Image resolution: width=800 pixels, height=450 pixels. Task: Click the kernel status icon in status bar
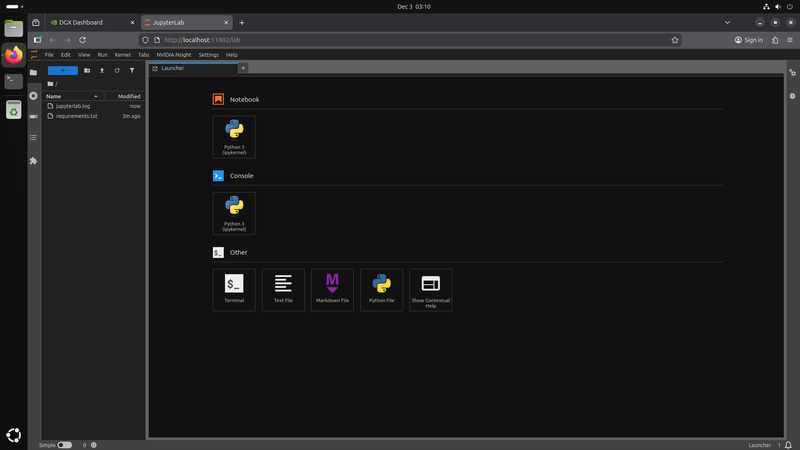click(94, 445)
